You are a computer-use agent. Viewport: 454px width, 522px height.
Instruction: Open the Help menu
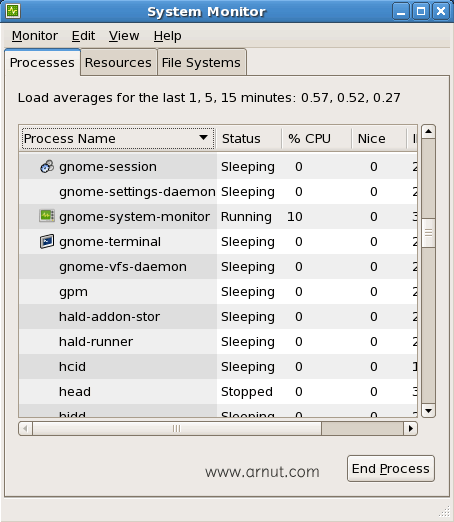click(x=168, y=36)
